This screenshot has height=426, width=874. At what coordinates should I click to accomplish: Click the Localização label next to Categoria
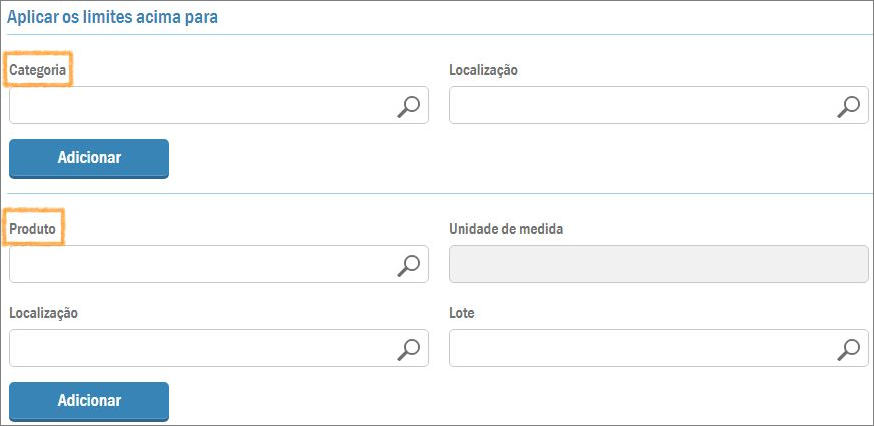(483, 70)
